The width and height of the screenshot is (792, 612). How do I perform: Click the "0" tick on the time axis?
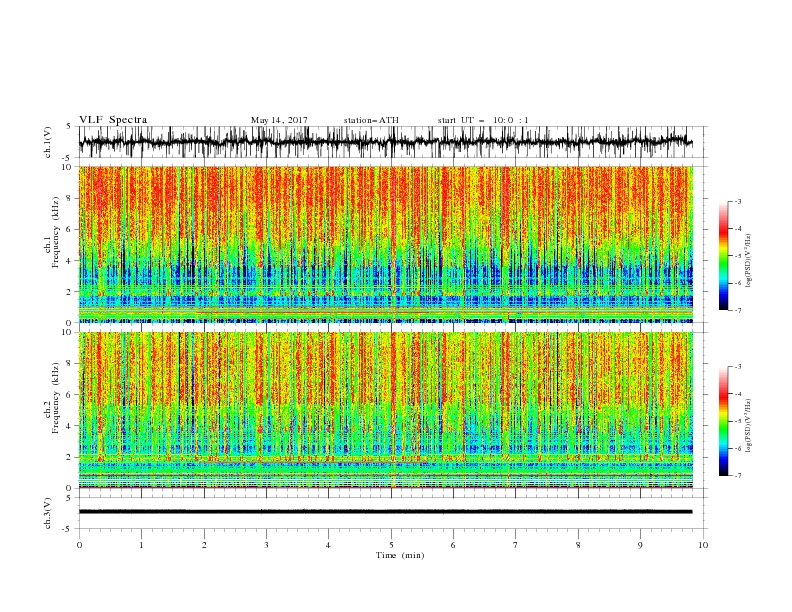tap(79, 545)
